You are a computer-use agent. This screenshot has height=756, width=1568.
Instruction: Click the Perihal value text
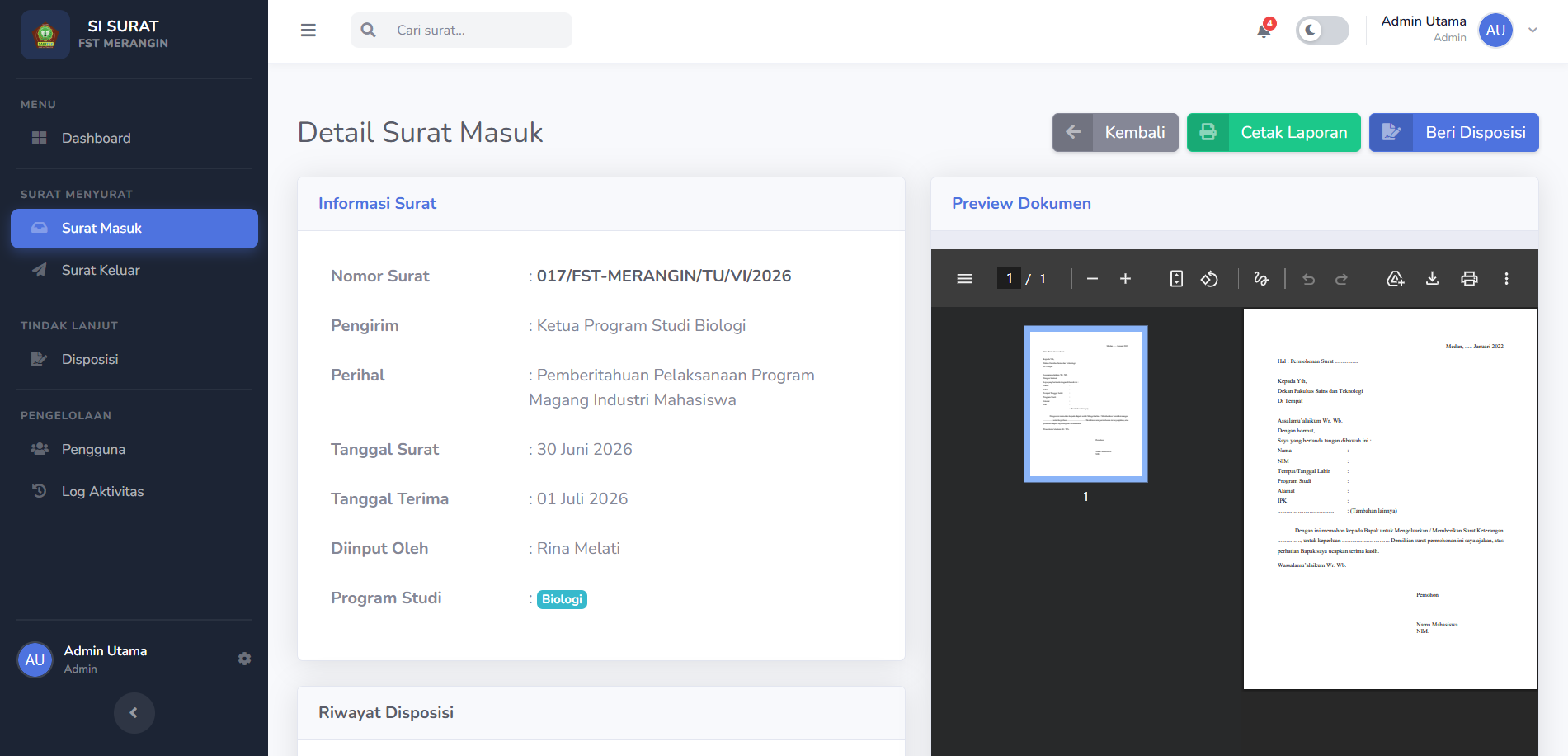click(671, 388)
